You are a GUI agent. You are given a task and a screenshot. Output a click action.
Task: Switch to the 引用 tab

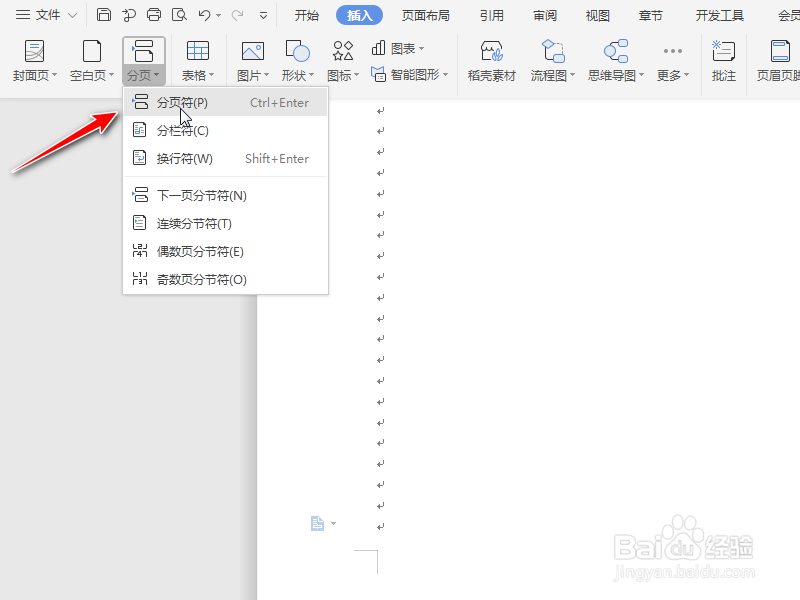492,15
